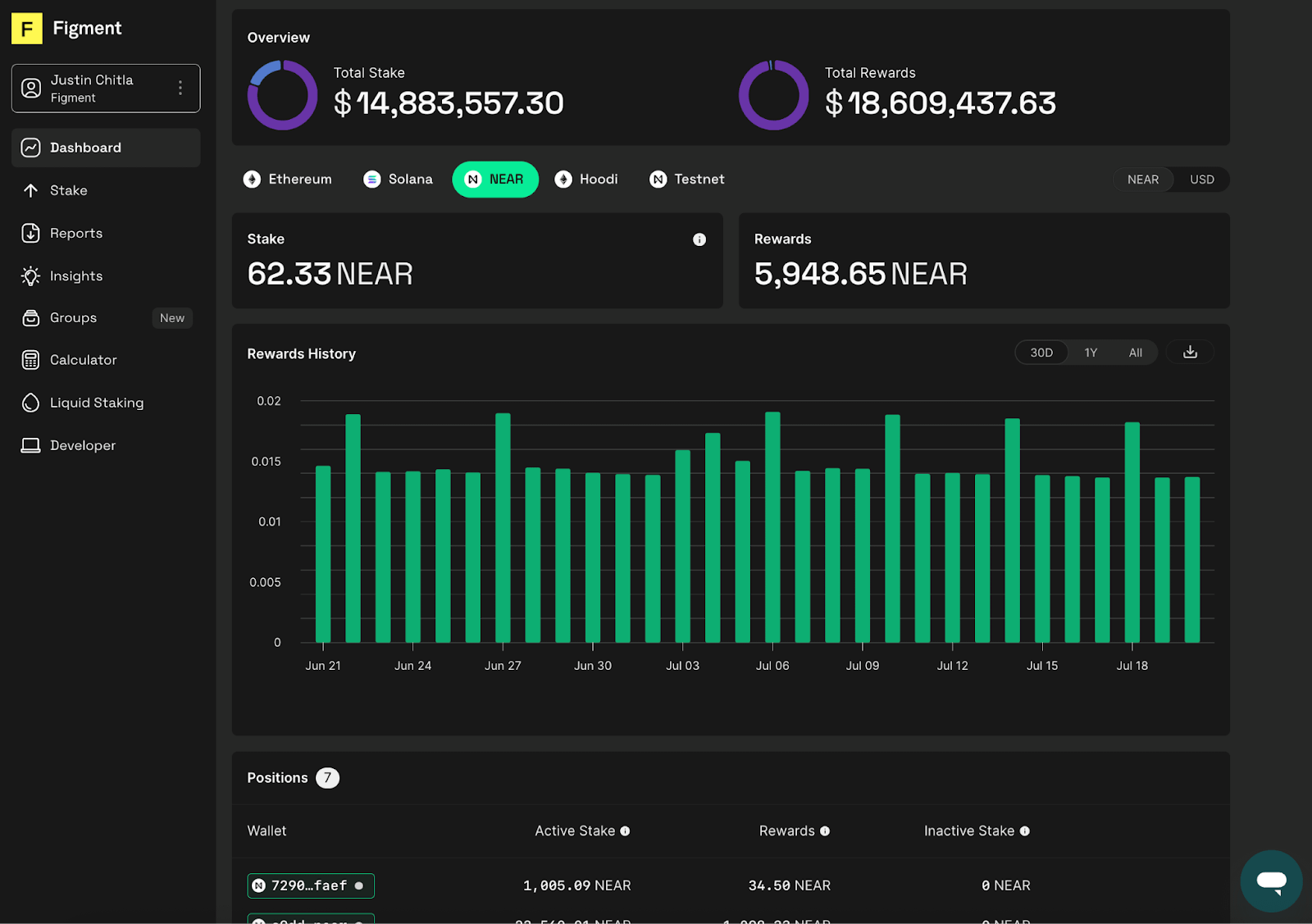
Task: Click the Calculator icon in sidebar
Action: point(30,360)
